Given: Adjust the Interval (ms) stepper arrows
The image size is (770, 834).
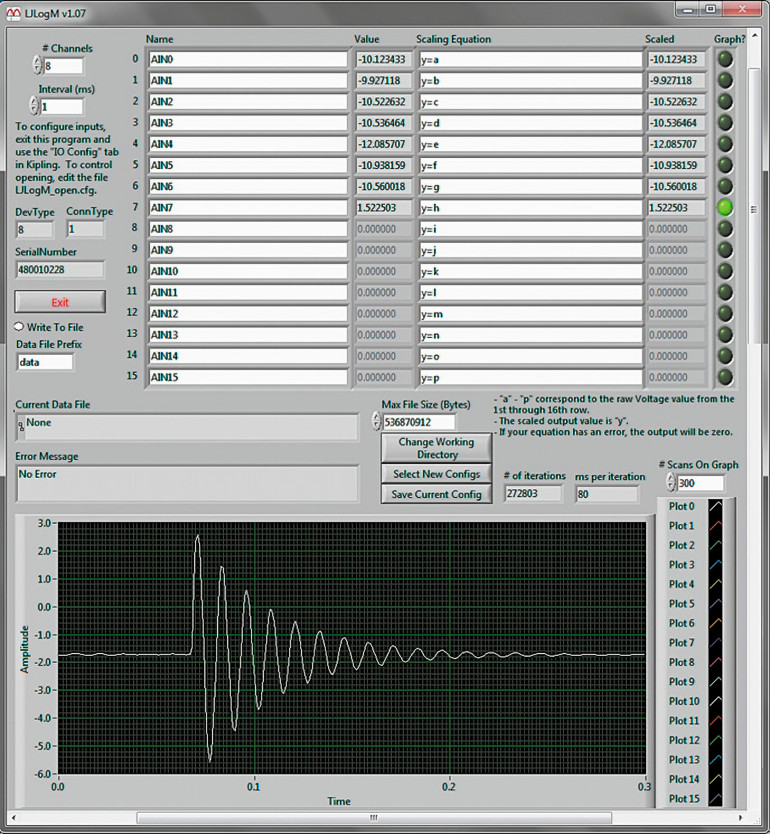Looking at the screenshot, I should 35,106.
